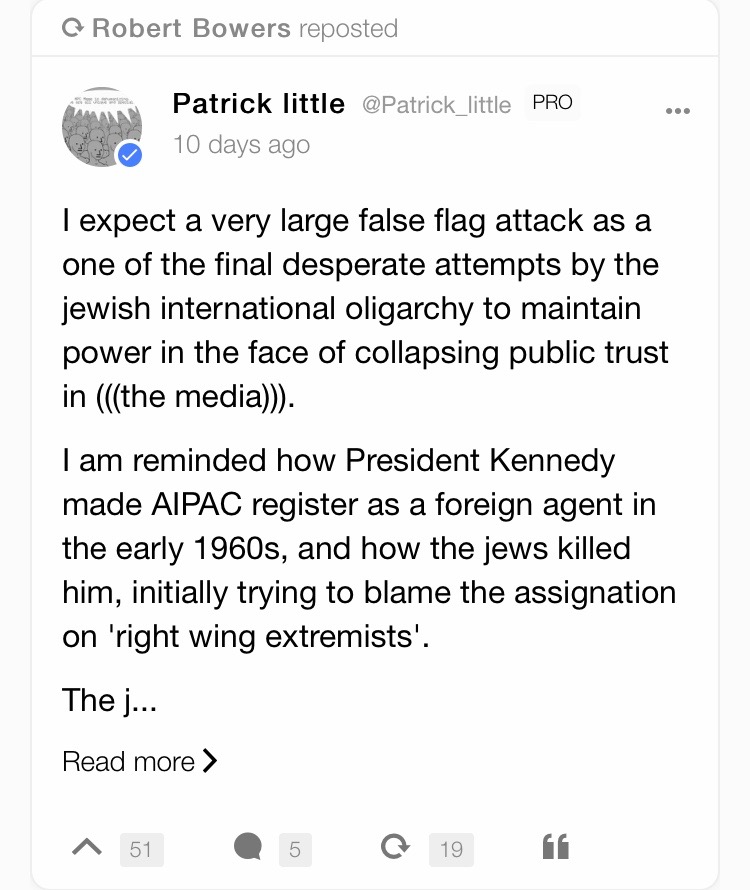View the 51 upvote count
Screen dimensions: 750x890
coord(141,850)
